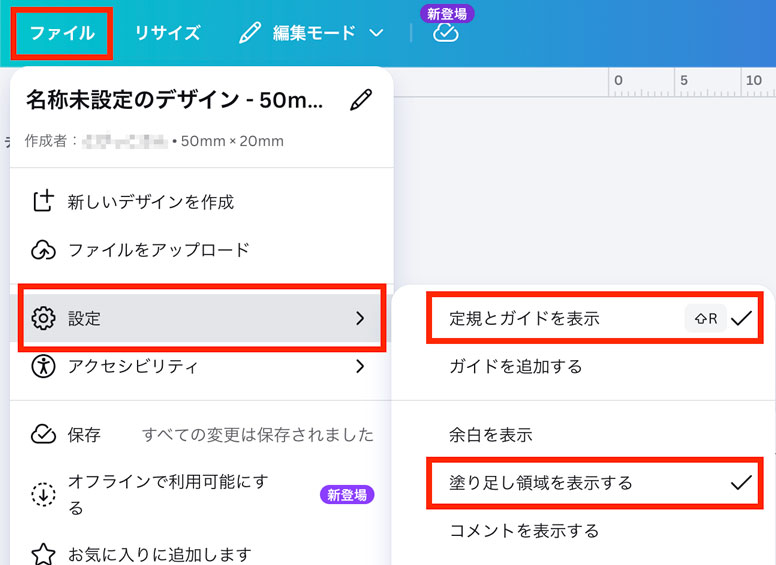Open the ファイル menu

click(62, 33)
